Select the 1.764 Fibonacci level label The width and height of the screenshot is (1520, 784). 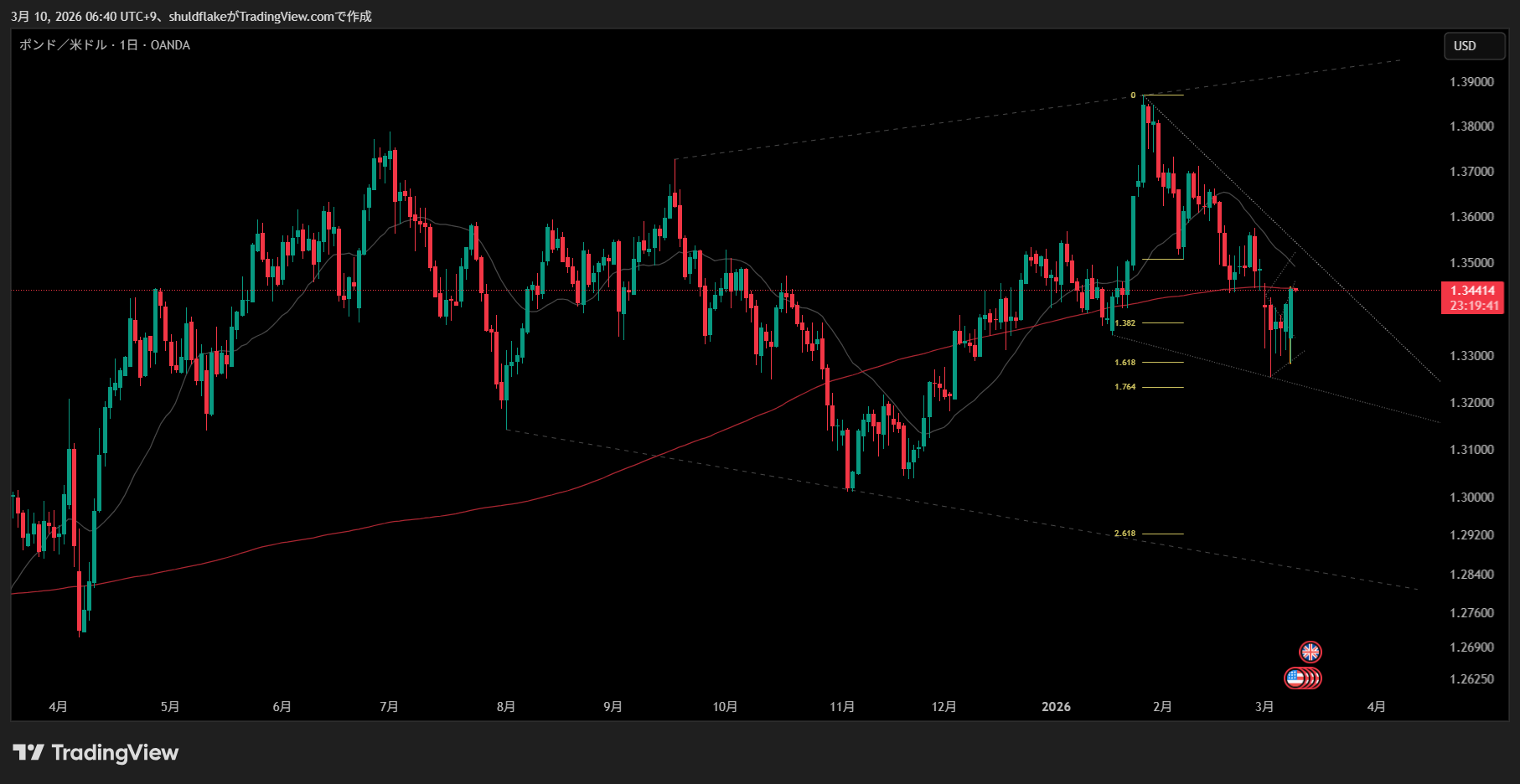1124,387
